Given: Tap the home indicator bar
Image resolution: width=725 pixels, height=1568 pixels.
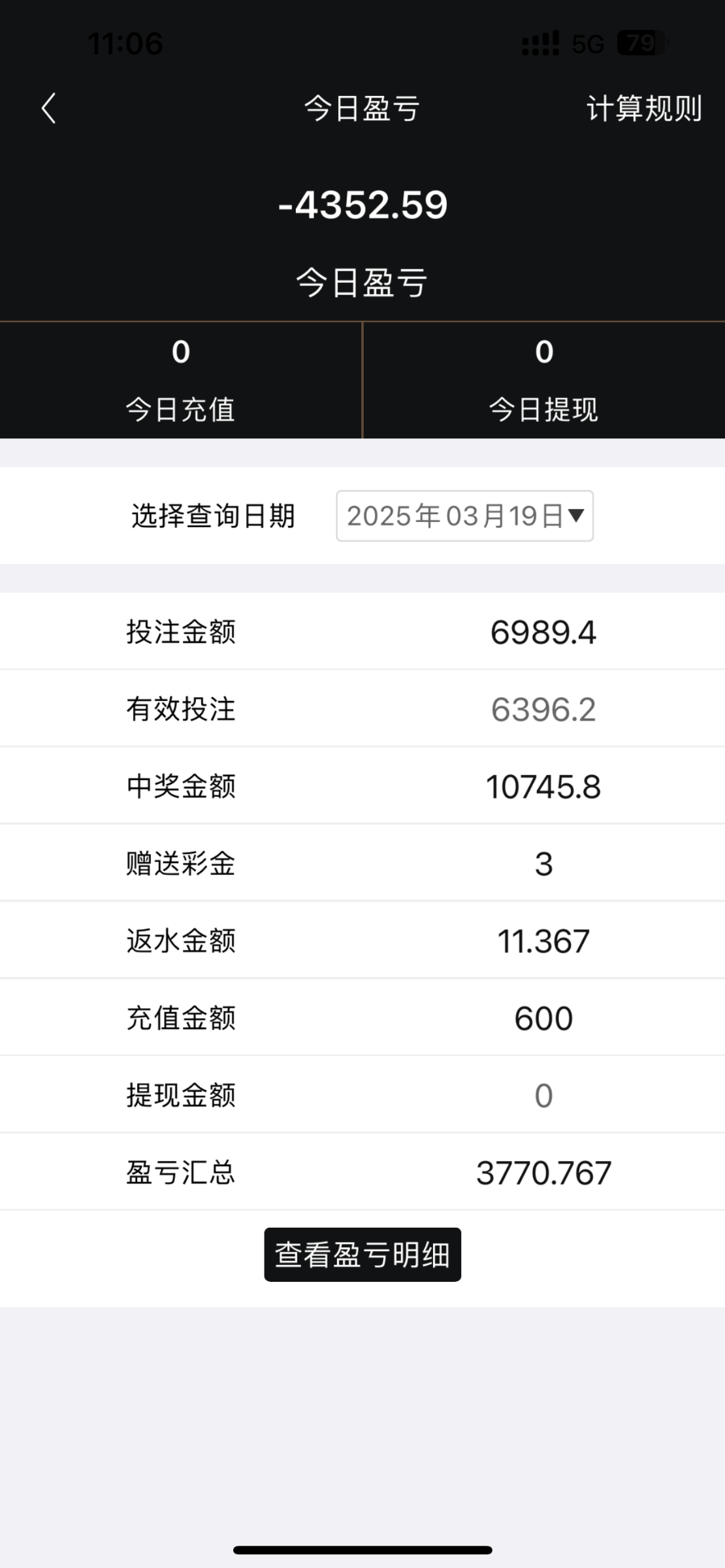Looking at the screenshot, I should (362, 1550).
